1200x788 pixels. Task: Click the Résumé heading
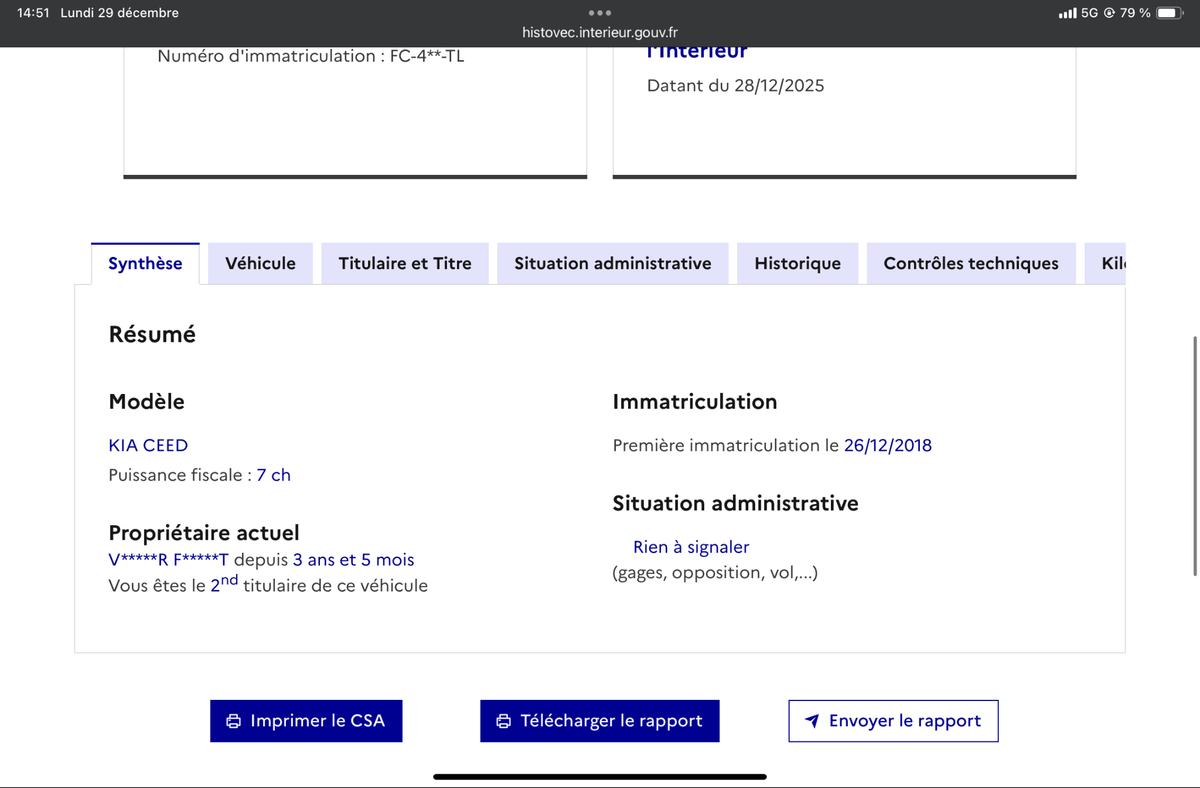[x=152, y=335]
